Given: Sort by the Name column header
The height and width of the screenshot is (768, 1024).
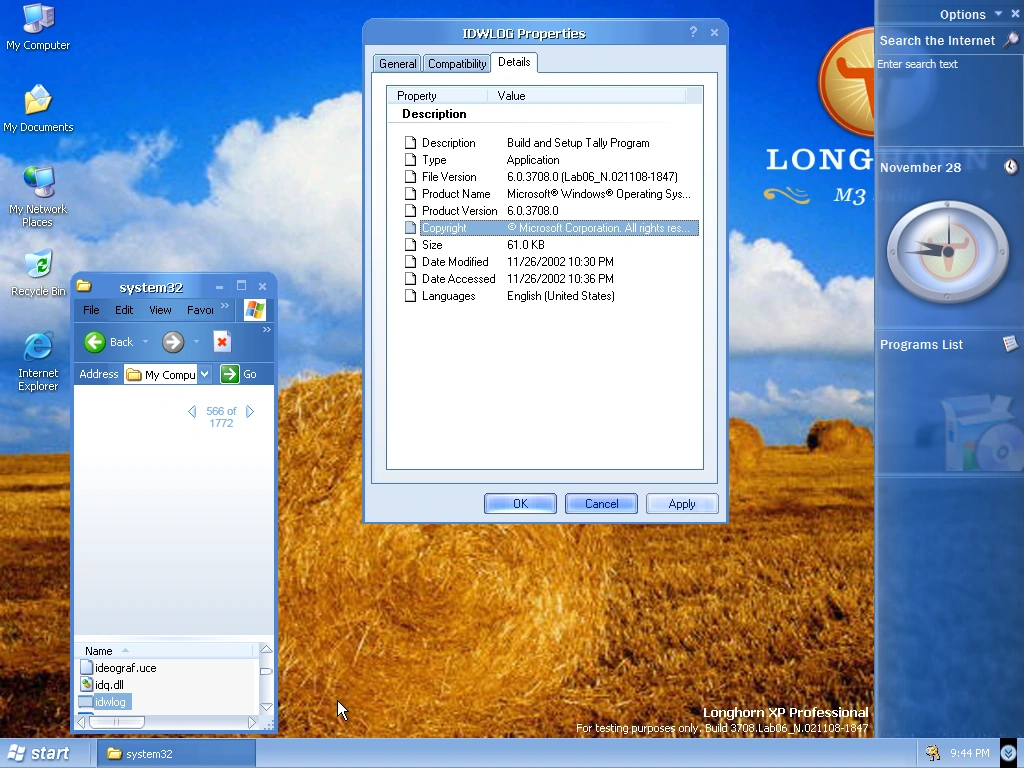Looking at the screenshot, I should coord(165,650).
